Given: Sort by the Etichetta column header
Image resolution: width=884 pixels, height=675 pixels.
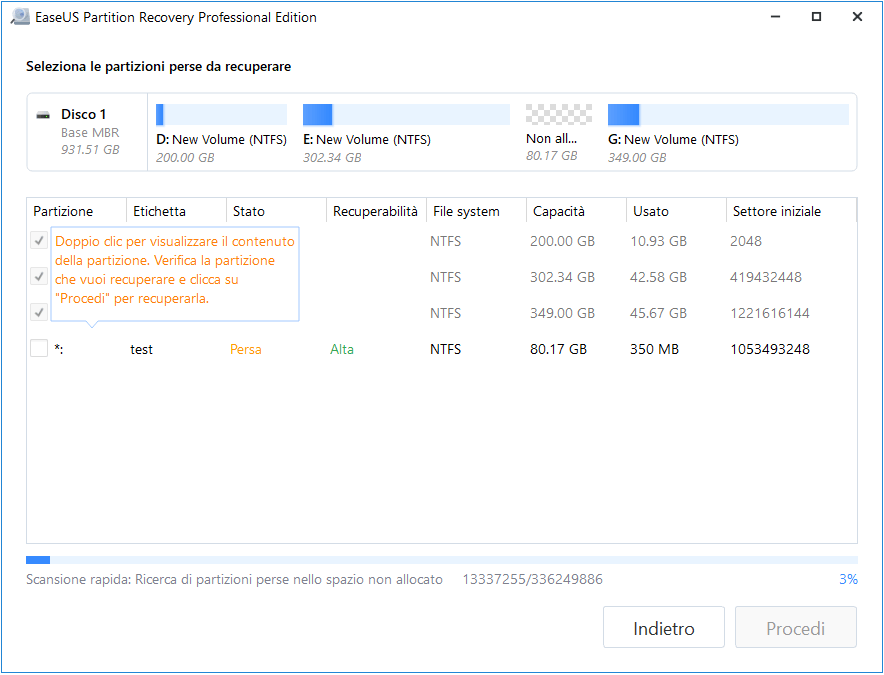Looking at the screenshot, I should pos(176,211).
